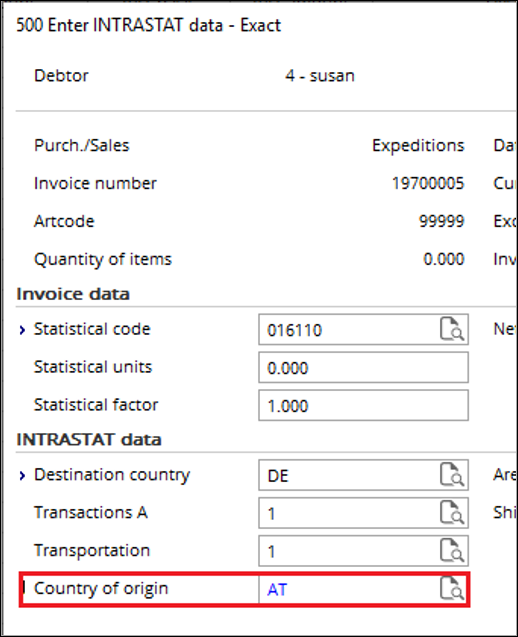
Task: Select the invoice number 19700005
Action: click(x=428, y=183)
